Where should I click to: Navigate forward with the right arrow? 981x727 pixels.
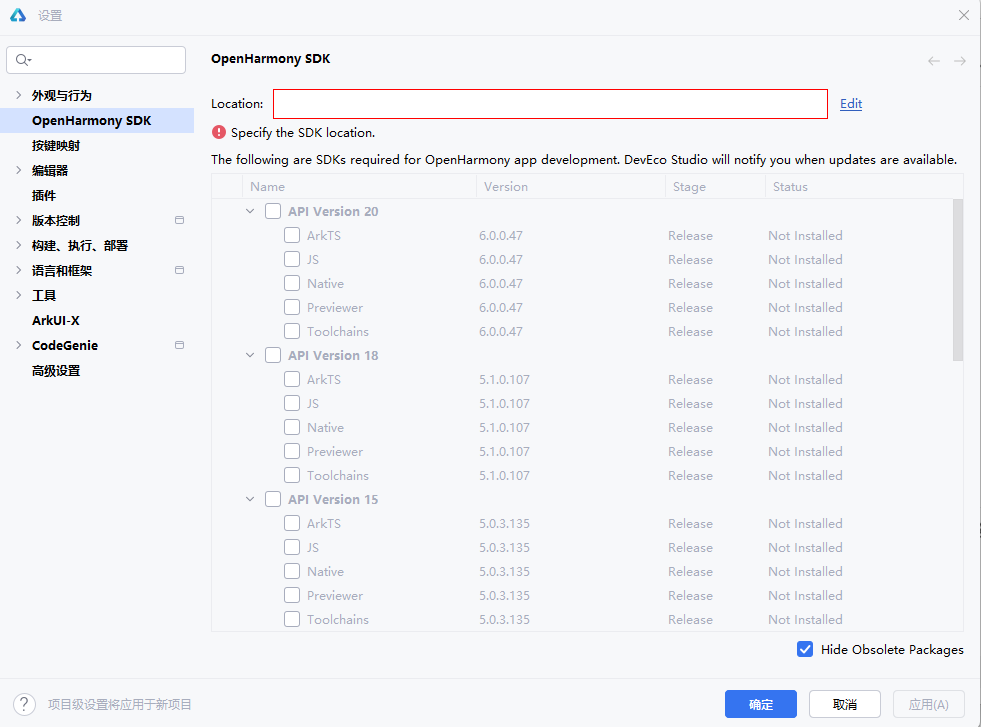(x=960, y=61)
